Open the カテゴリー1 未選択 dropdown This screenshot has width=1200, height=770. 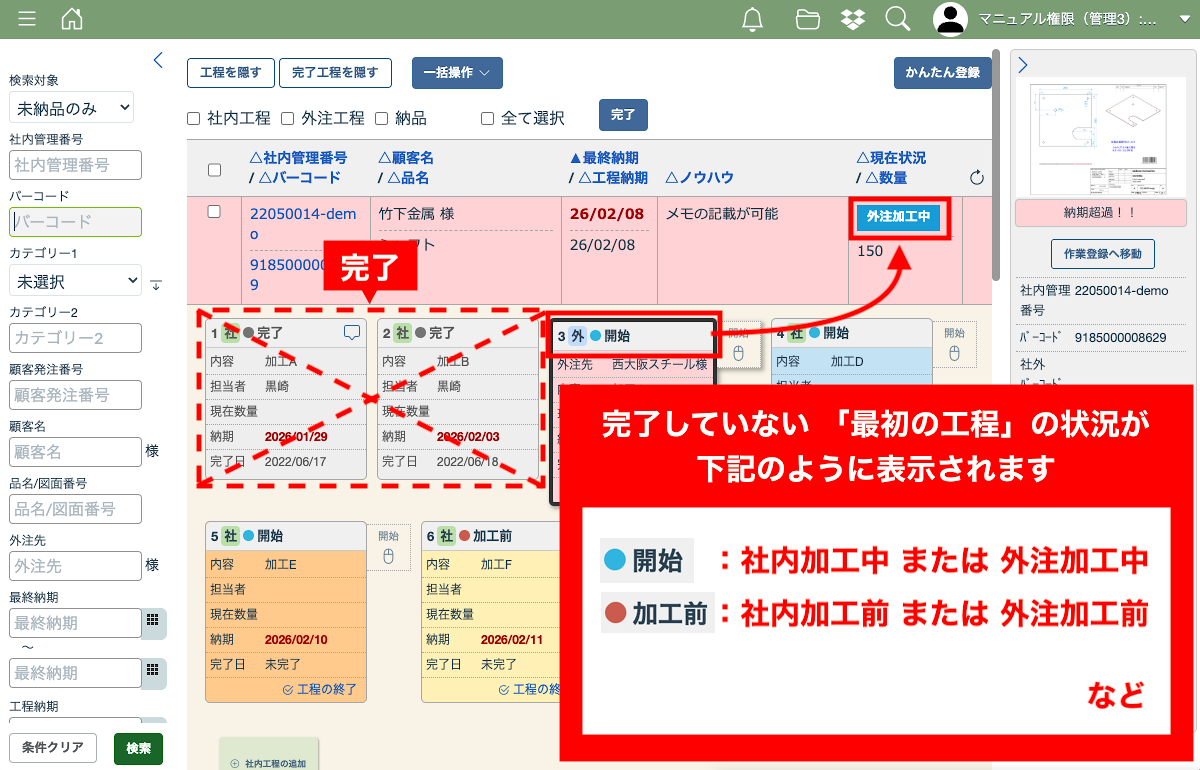pyautogui.click(x=75, y=281)
